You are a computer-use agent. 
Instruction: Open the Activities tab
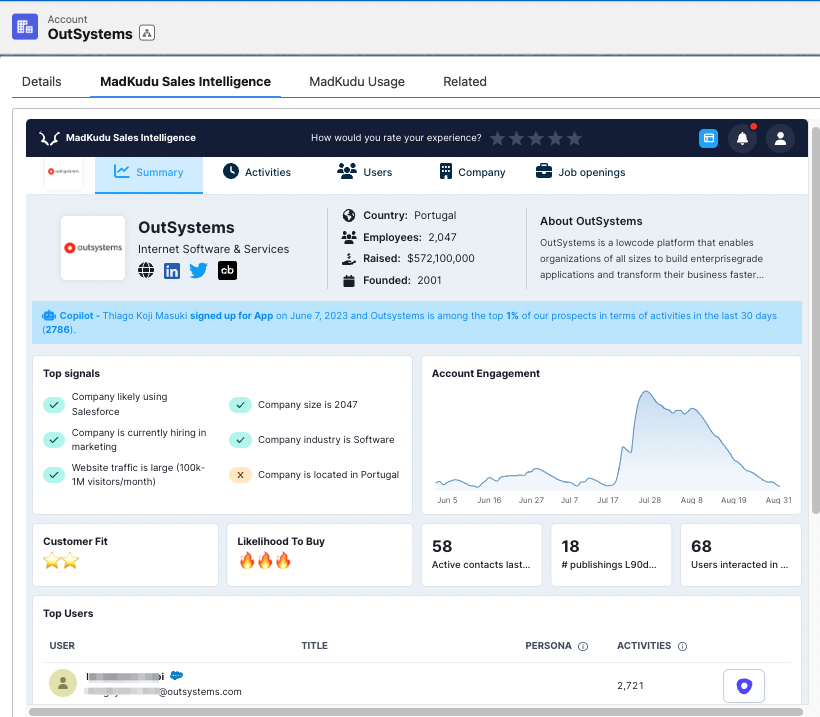click(257, 172)
